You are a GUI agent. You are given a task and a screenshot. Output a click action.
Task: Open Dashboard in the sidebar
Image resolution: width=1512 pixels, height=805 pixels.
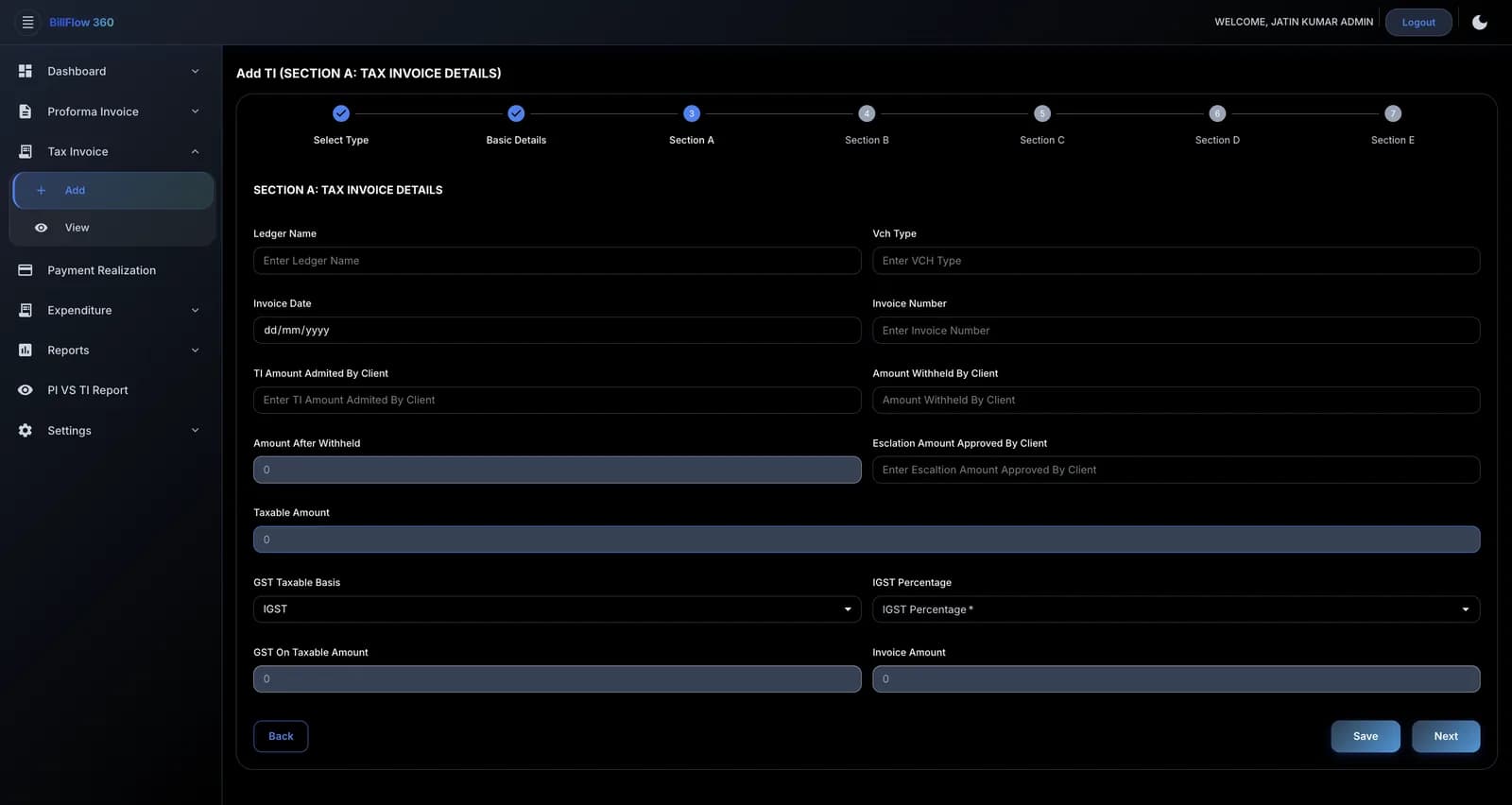pyautogui.click(x=111, y=71)
